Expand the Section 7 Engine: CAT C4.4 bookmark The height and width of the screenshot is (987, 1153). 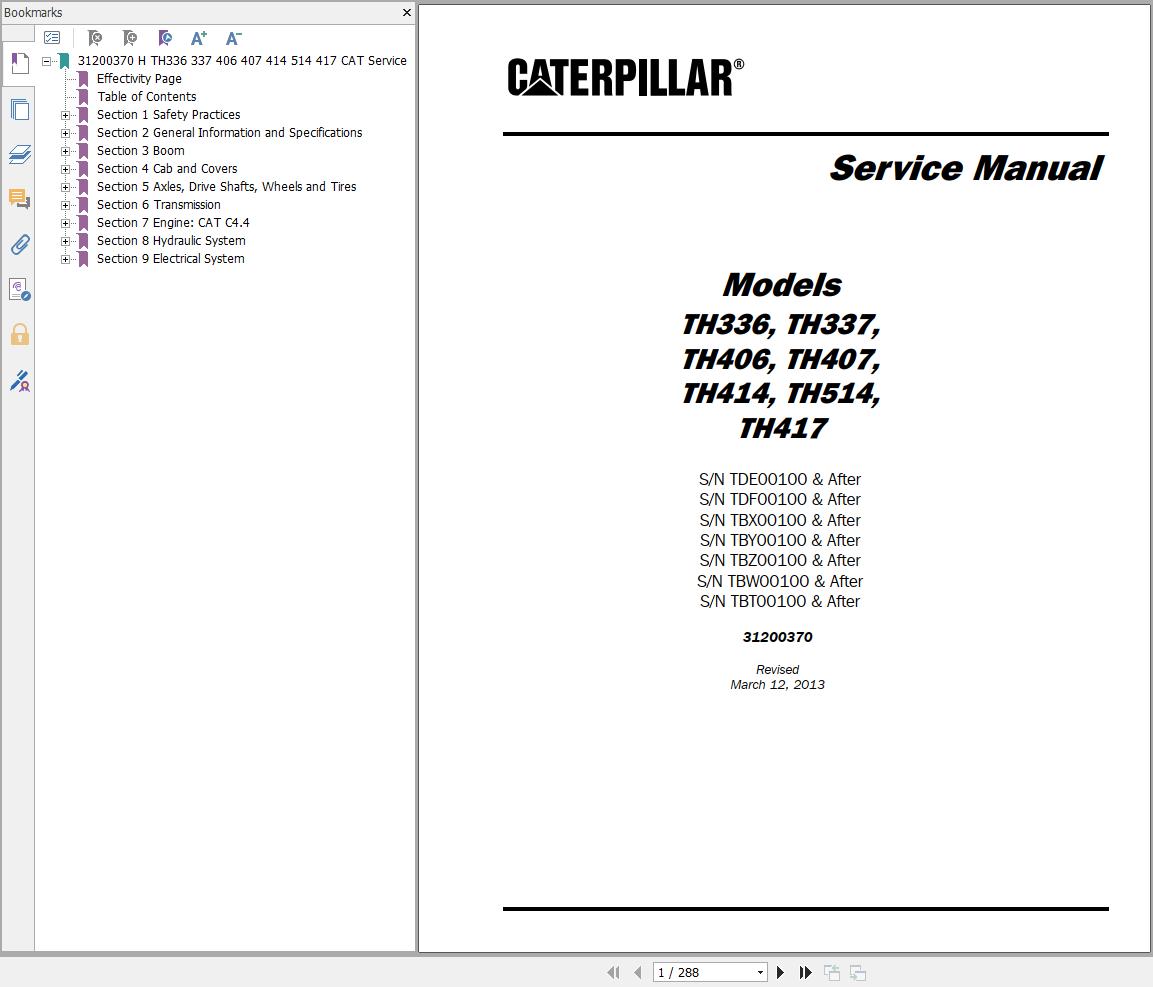pyautogui.click(x=66, y=222)
